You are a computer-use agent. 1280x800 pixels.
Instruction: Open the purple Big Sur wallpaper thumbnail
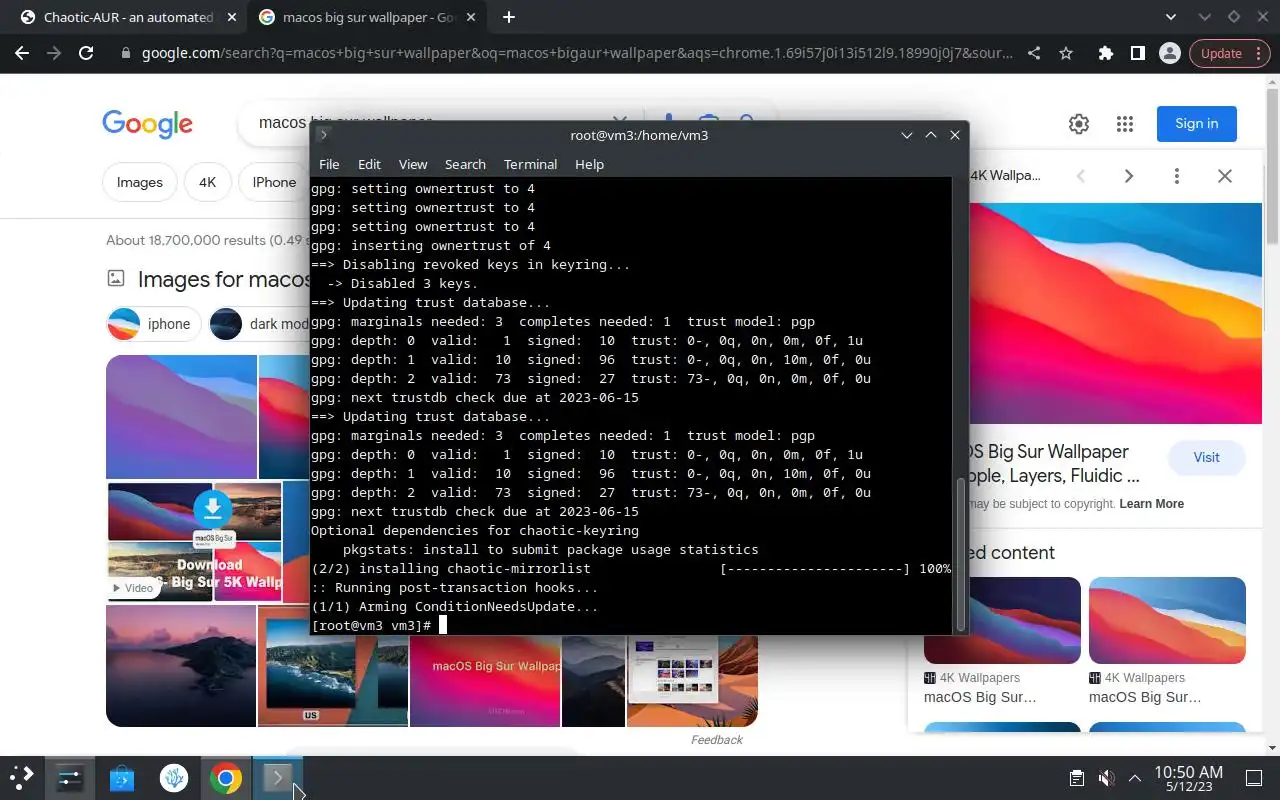point(181,417)
